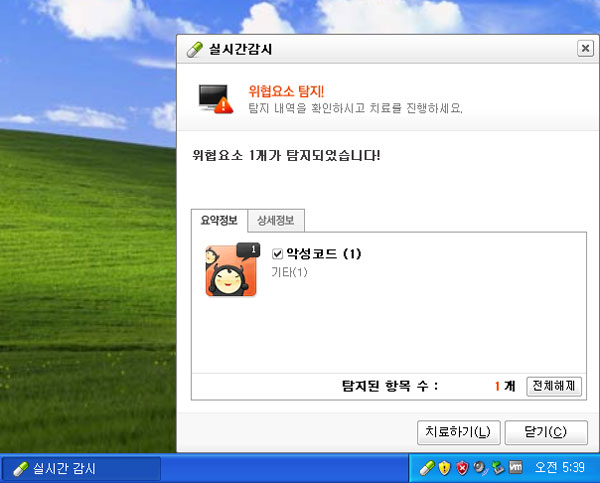Uncheck the 악성코드 (1) checkbox

click(278, 255)
